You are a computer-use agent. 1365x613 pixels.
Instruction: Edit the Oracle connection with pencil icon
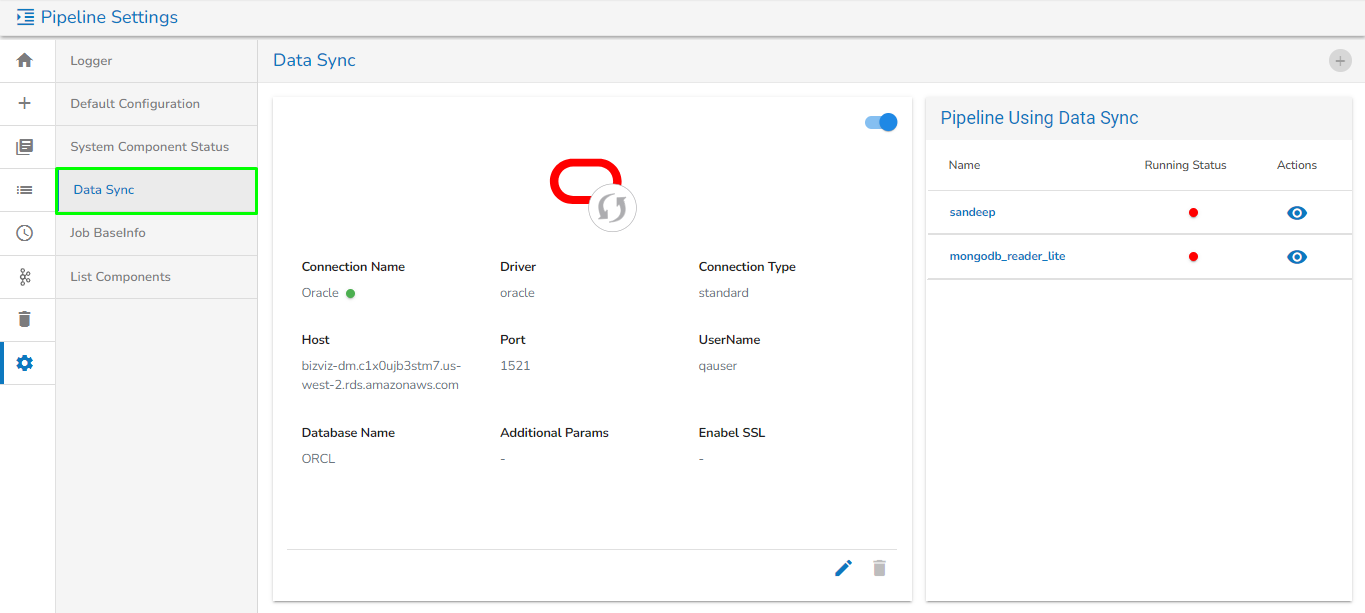point(843,568)
